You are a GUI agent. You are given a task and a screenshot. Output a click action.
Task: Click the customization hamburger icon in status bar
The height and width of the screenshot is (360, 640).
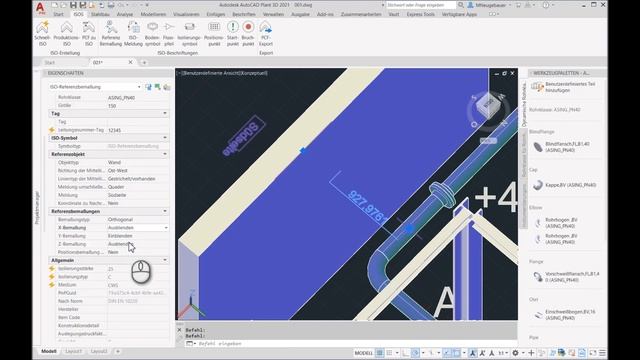602,353
